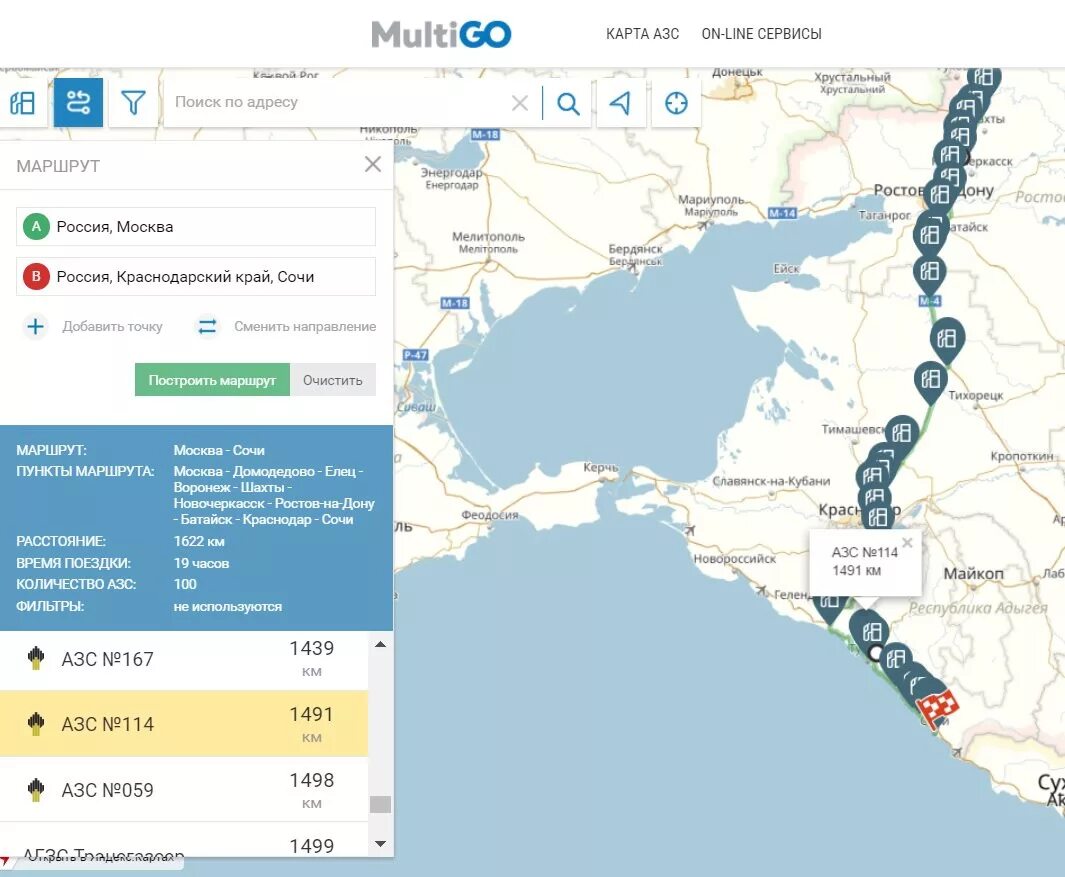Select the station marker left of Батайск
Screen dimensions: 1065x877
(x=929, y=236)
